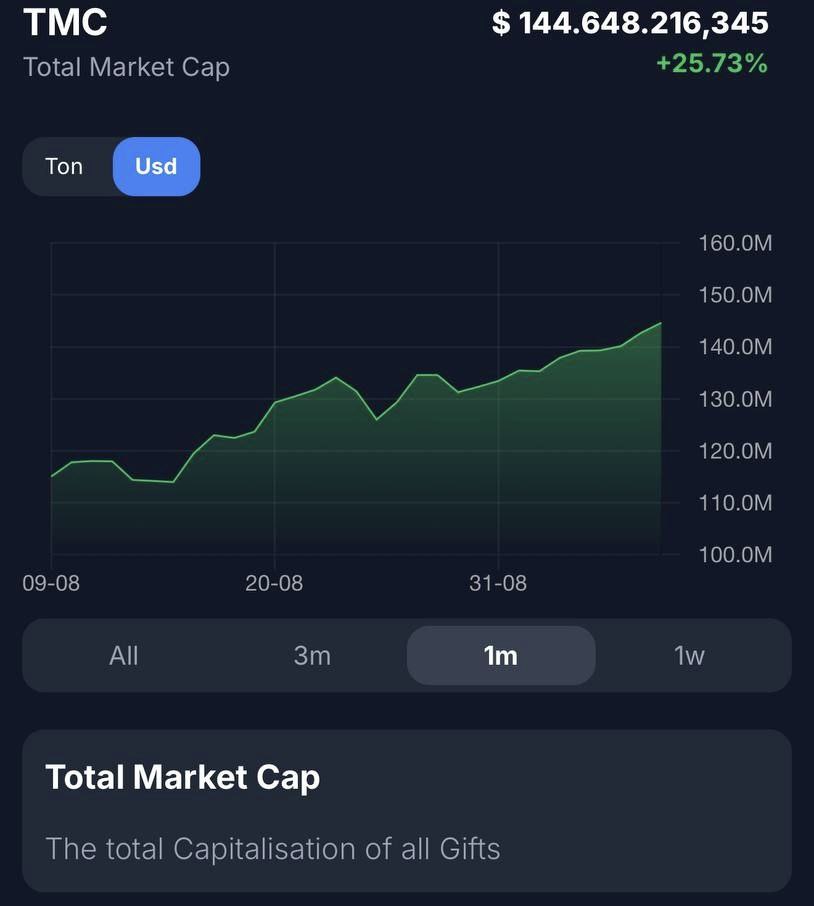
Task: Click the 'total Capitalisation of all Gifts' description
Action: click(x=273, y=849)
